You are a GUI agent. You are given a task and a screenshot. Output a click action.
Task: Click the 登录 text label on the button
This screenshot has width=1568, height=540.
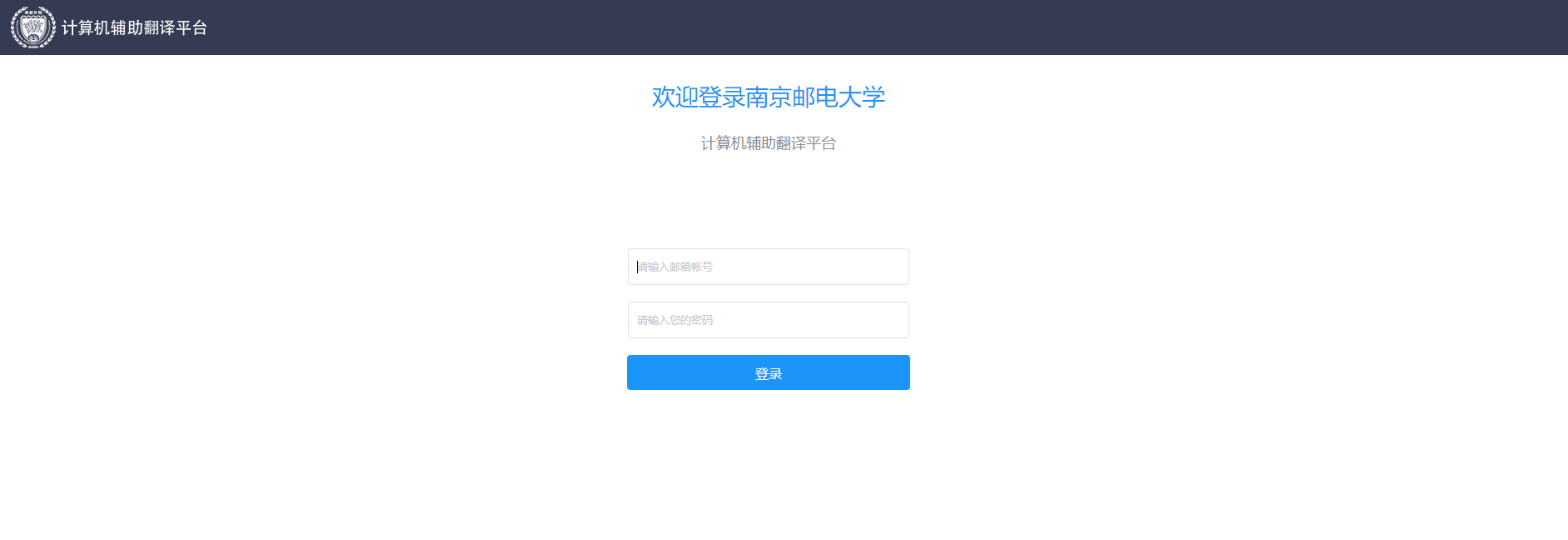pyautogui.click(x=768, y=373)
